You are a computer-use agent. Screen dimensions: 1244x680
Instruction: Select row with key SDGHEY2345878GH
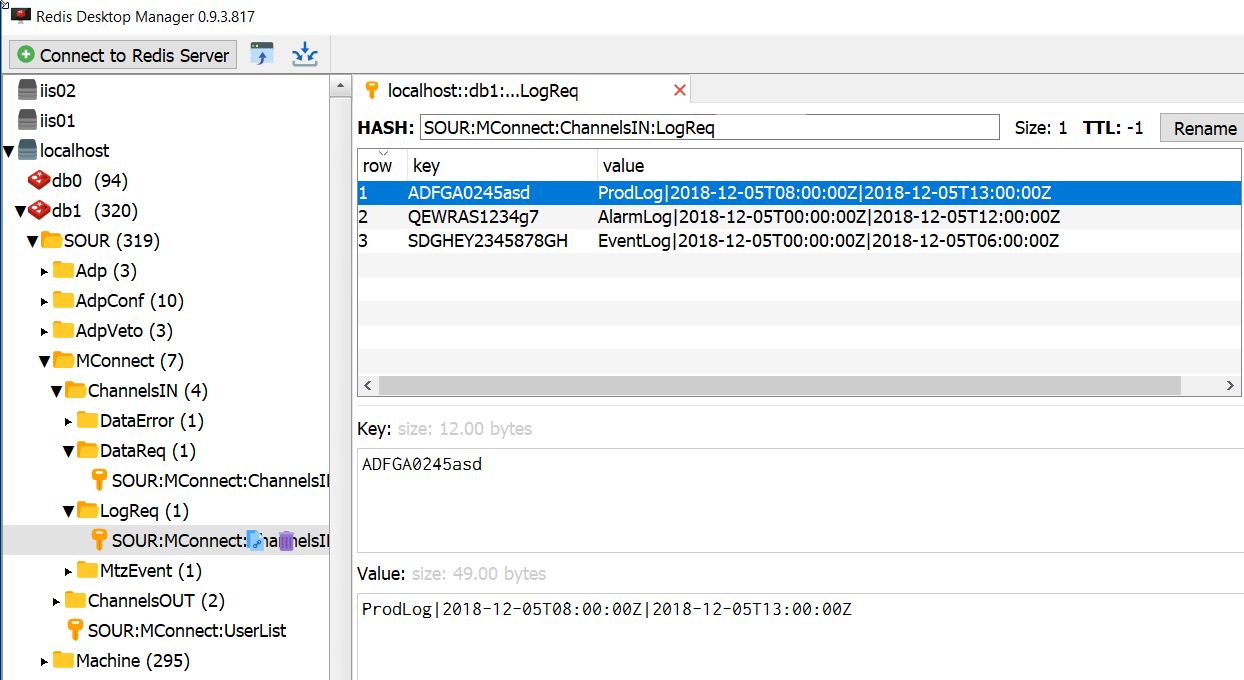(x=800, y=240)
